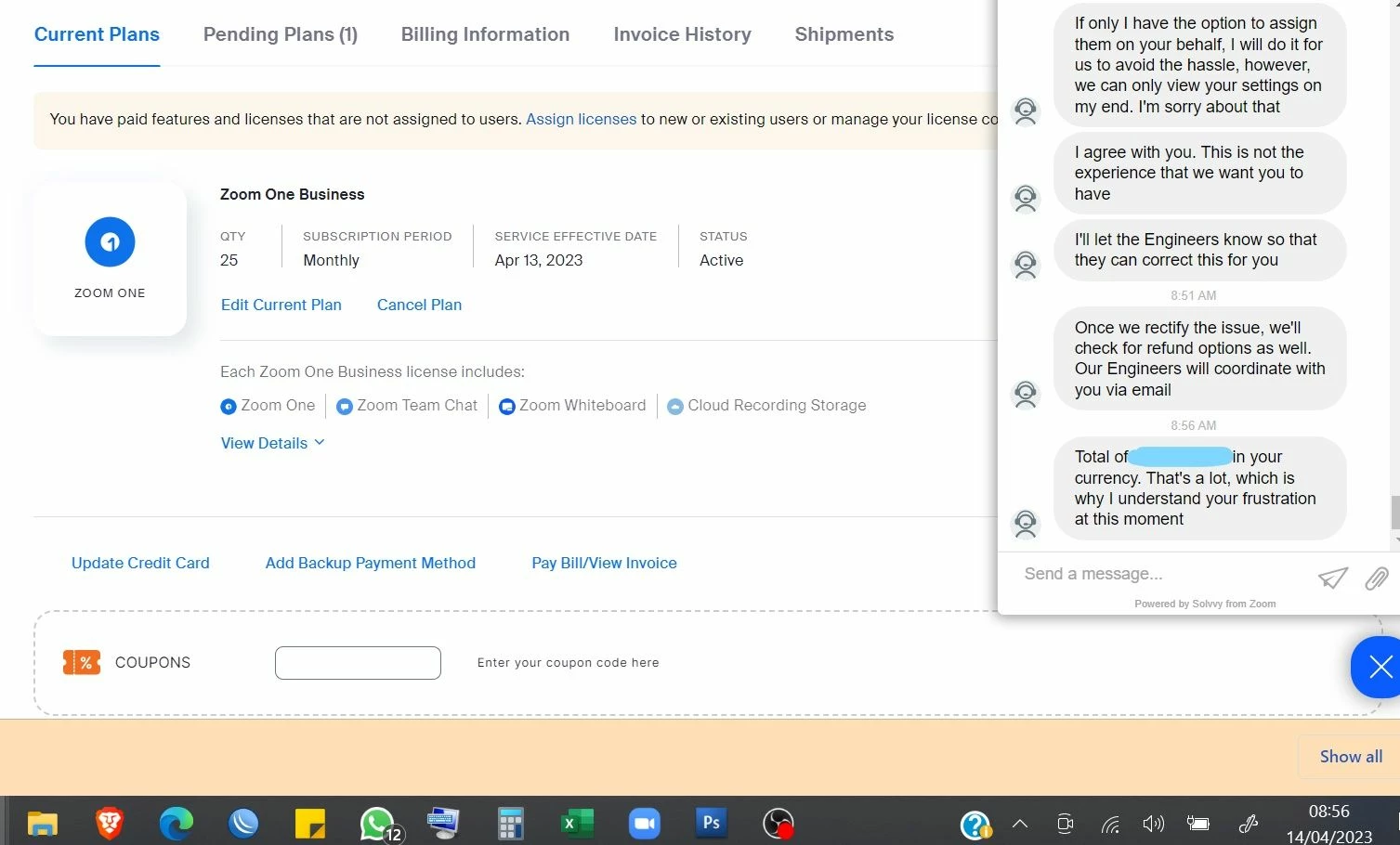Switch to the Current Plans tab
The image size is (1400, 845).
(x=97, y=34)
